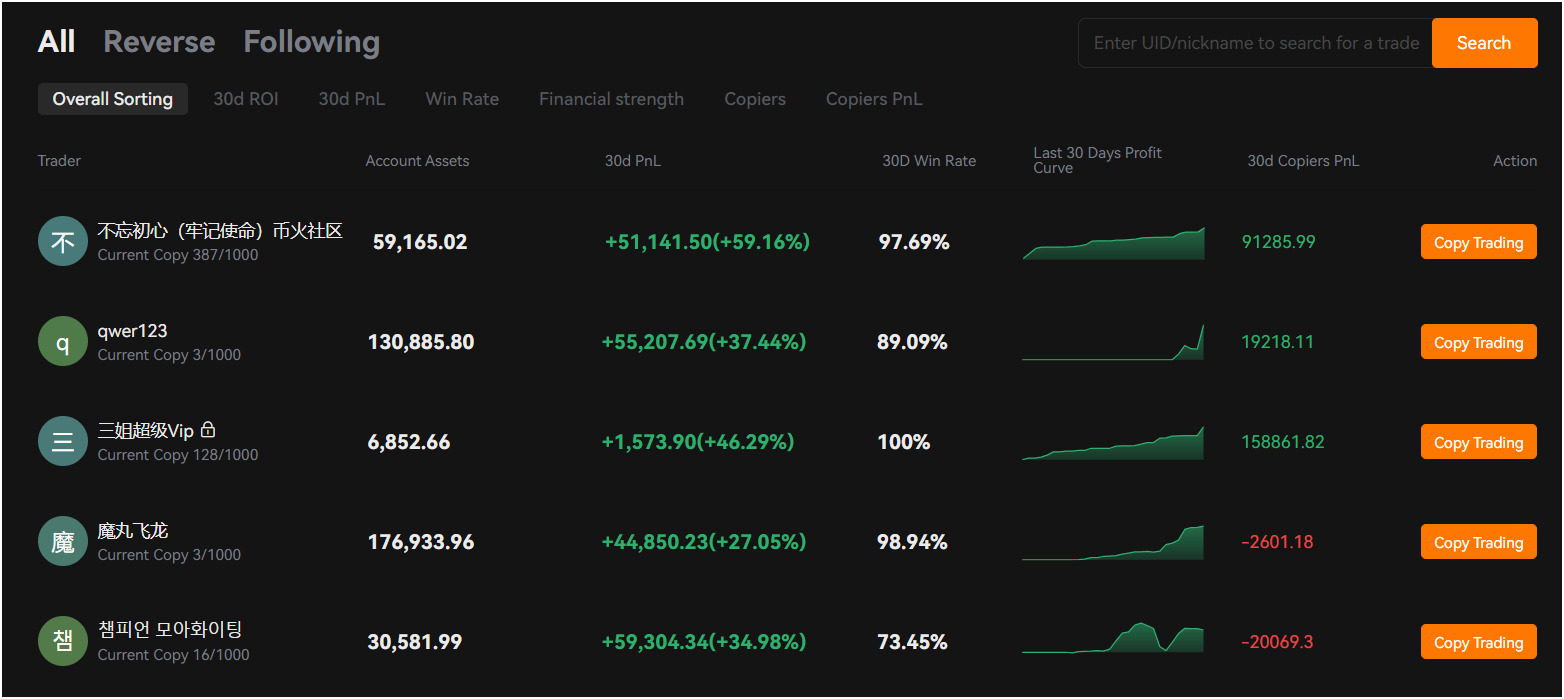Focus the UID/nickname search field
The image size is (1564, 699).
(x=1255, y=43)
